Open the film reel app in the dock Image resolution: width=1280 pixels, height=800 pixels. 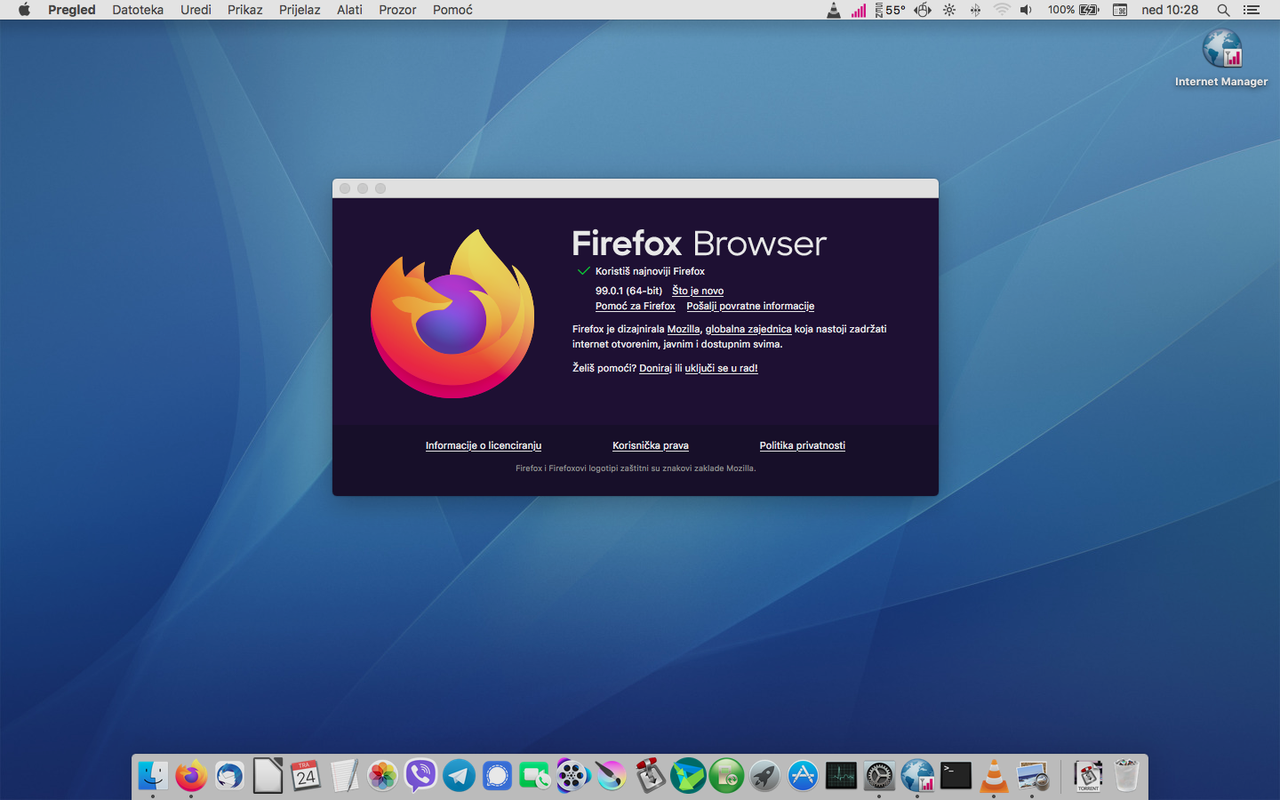tap(574, 775)
